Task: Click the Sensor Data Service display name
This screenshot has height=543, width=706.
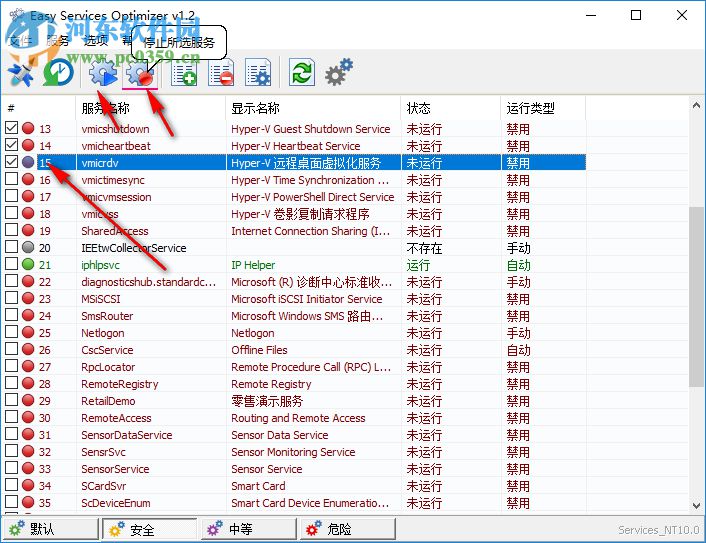Action: click(x=280, y=435)
